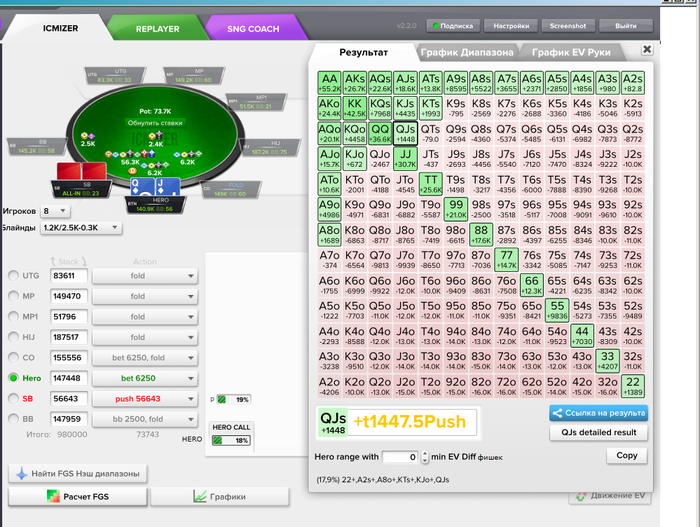Screen dimensions: 700x527
Task: Click the Расчет FGS button
Action: 78,497
